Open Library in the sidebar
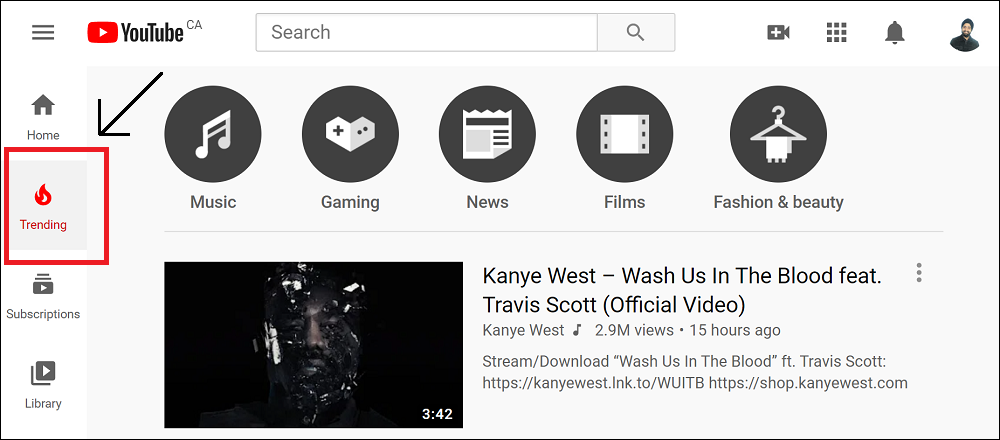Viewport: 1000px width, 440px height. coord(43,385)
